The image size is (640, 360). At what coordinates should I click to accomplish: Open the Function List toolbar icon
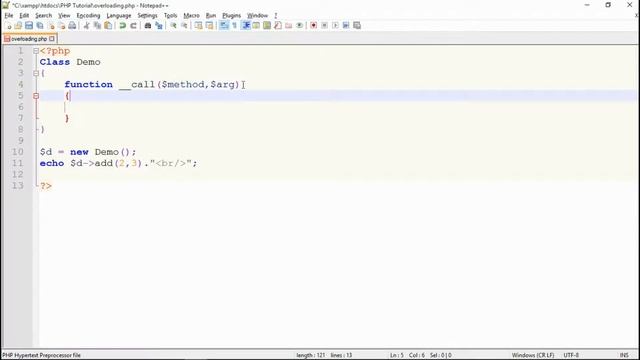[278, 25]
